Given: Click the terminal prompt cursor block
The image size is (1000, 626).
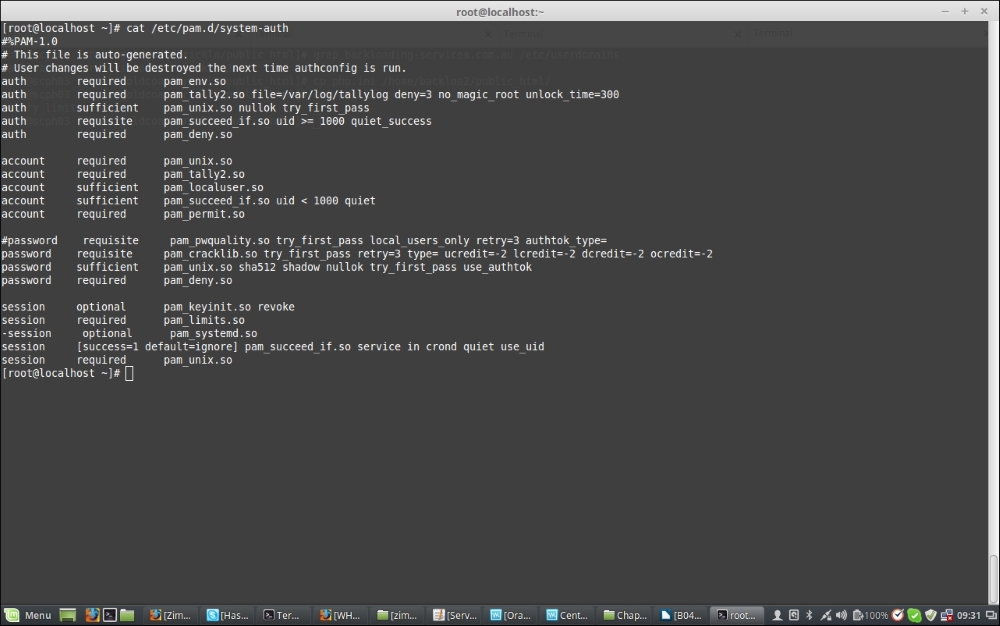Looking at the screenshot, I should 129,374.
